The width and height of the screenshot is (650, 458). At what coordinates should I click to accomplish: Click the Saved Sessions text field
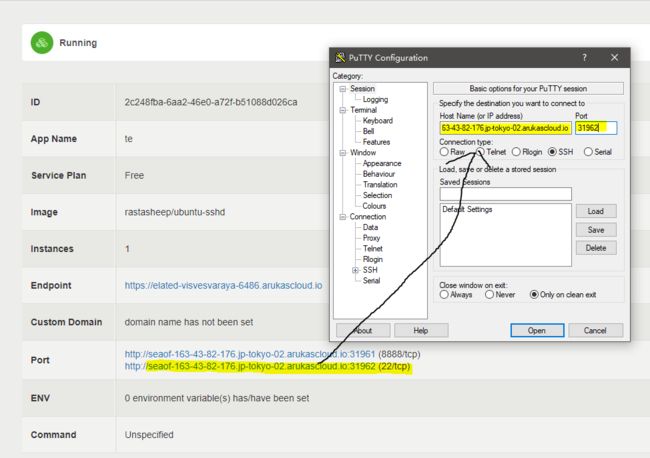[505, 194]
